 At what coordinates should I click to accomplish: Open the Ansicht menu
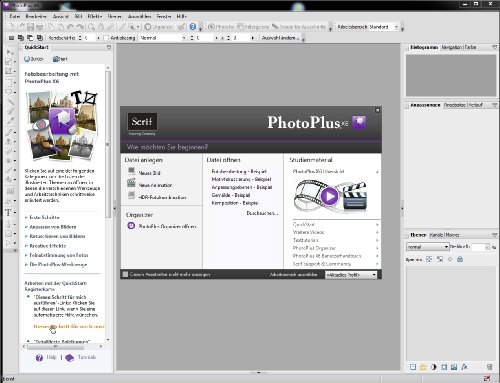pyautogui.click(x=61, y=16)
